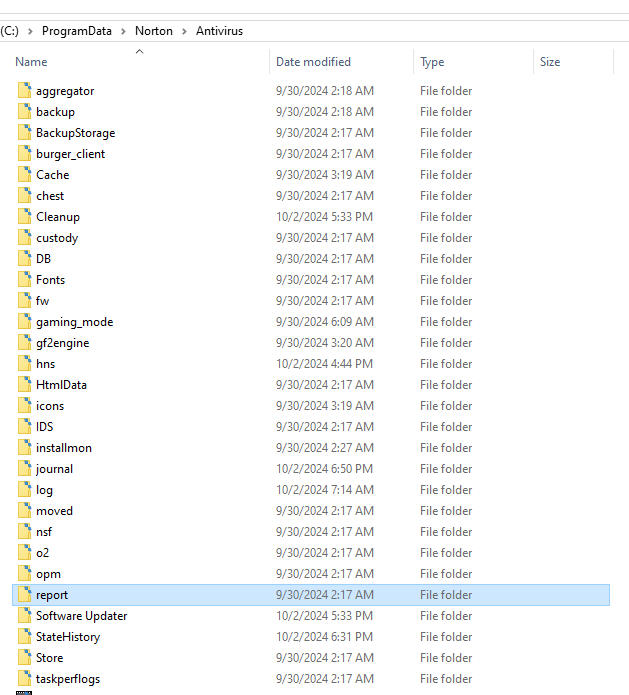
Task: Select the aggregator folder name
Action: tap(65, 91)
